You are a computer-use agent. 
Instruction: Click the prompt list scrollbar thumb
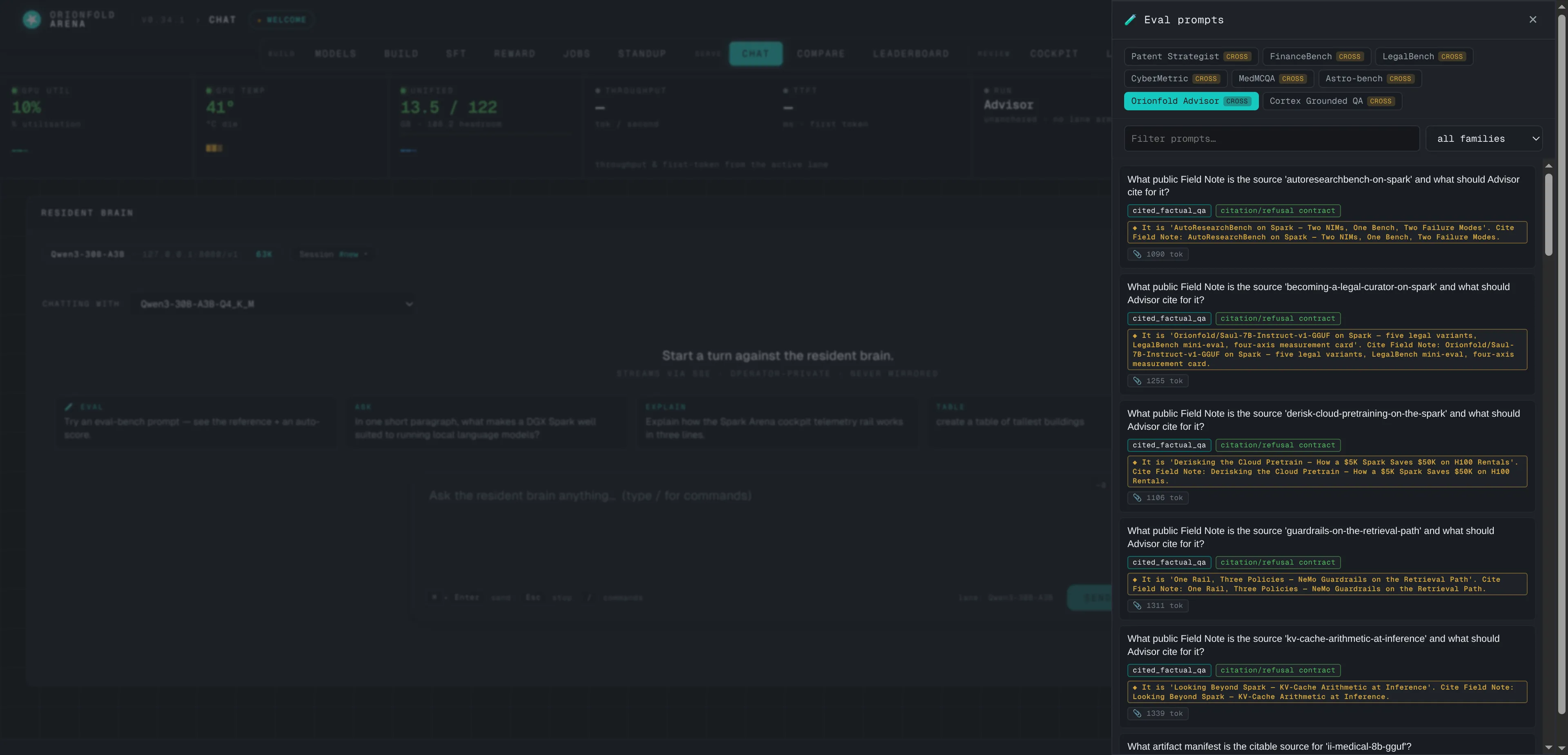tap(1548, 214)
